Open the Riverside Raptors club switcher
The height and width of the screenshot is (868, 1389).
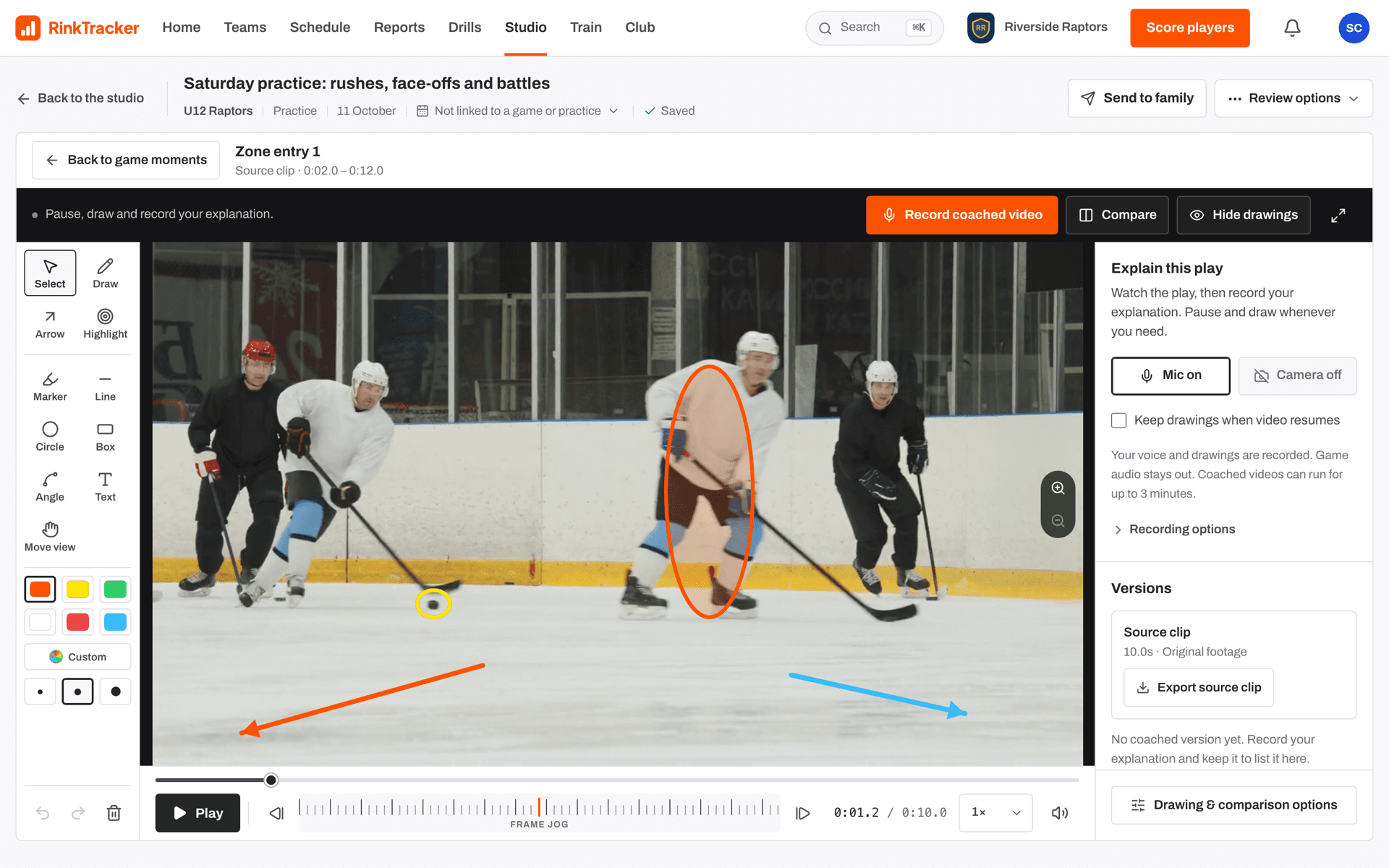pos(1037,27)
